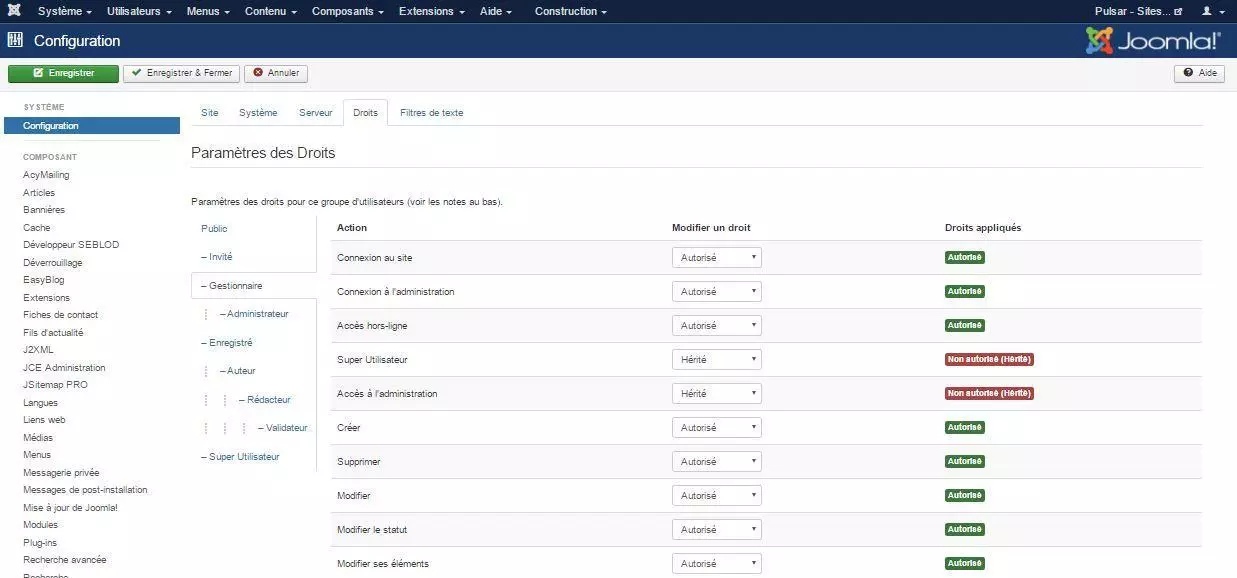This screenshot has height=578, width=1237.
Task: Open JCE Administration in sidebar
Action: click(64, 368)
